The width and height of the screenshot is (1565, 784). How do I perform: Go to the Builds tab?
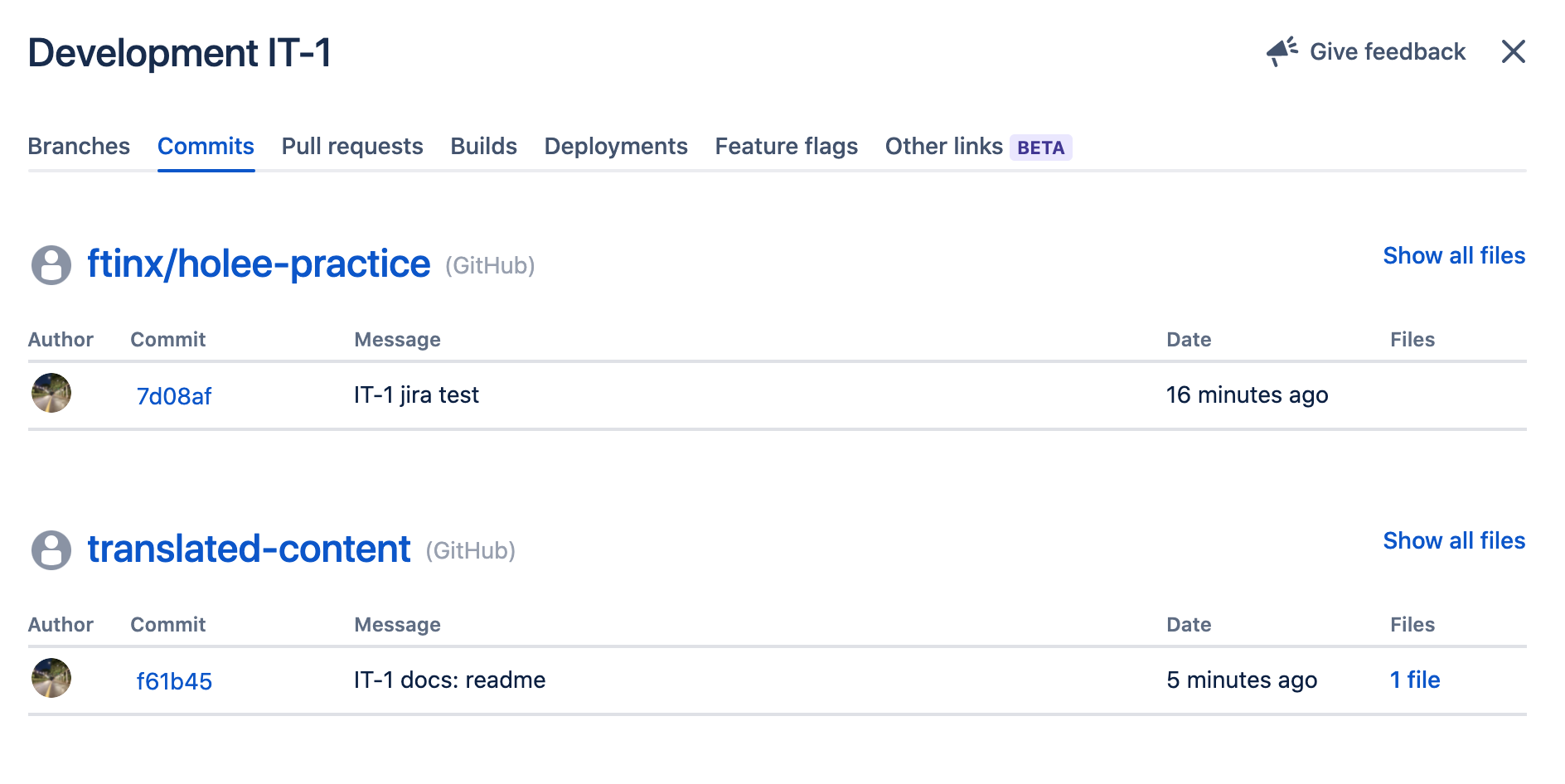(x=483, y=147)
